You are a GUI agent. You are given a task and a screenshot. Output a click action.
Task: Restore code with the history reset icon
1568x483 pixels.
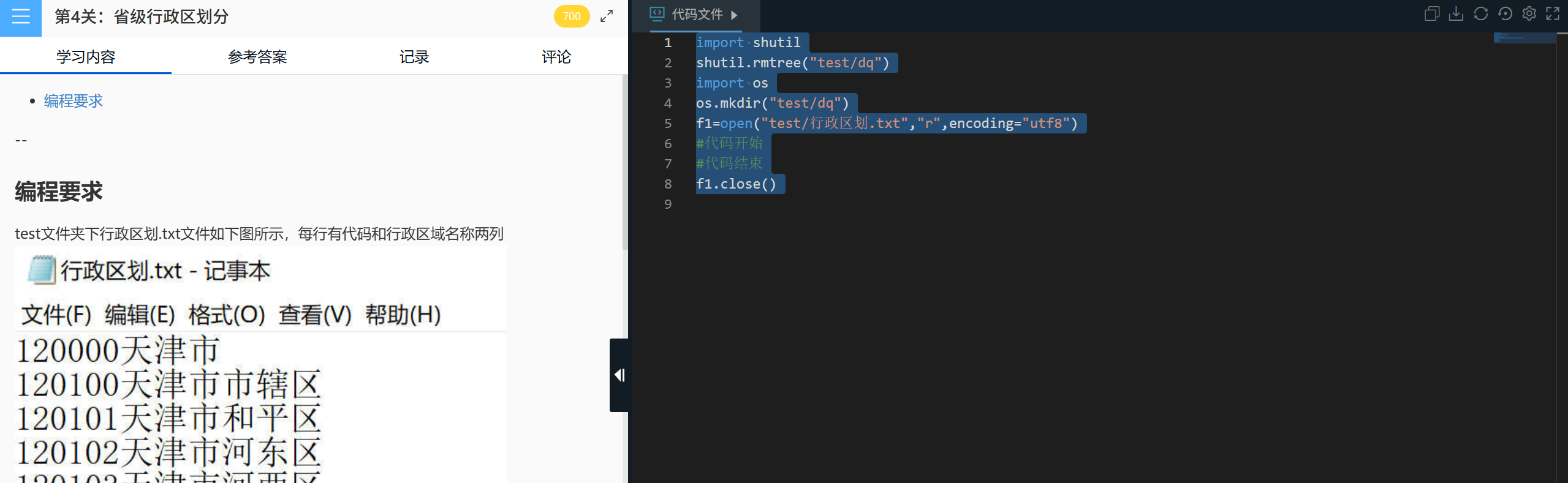click(1505, 14)
